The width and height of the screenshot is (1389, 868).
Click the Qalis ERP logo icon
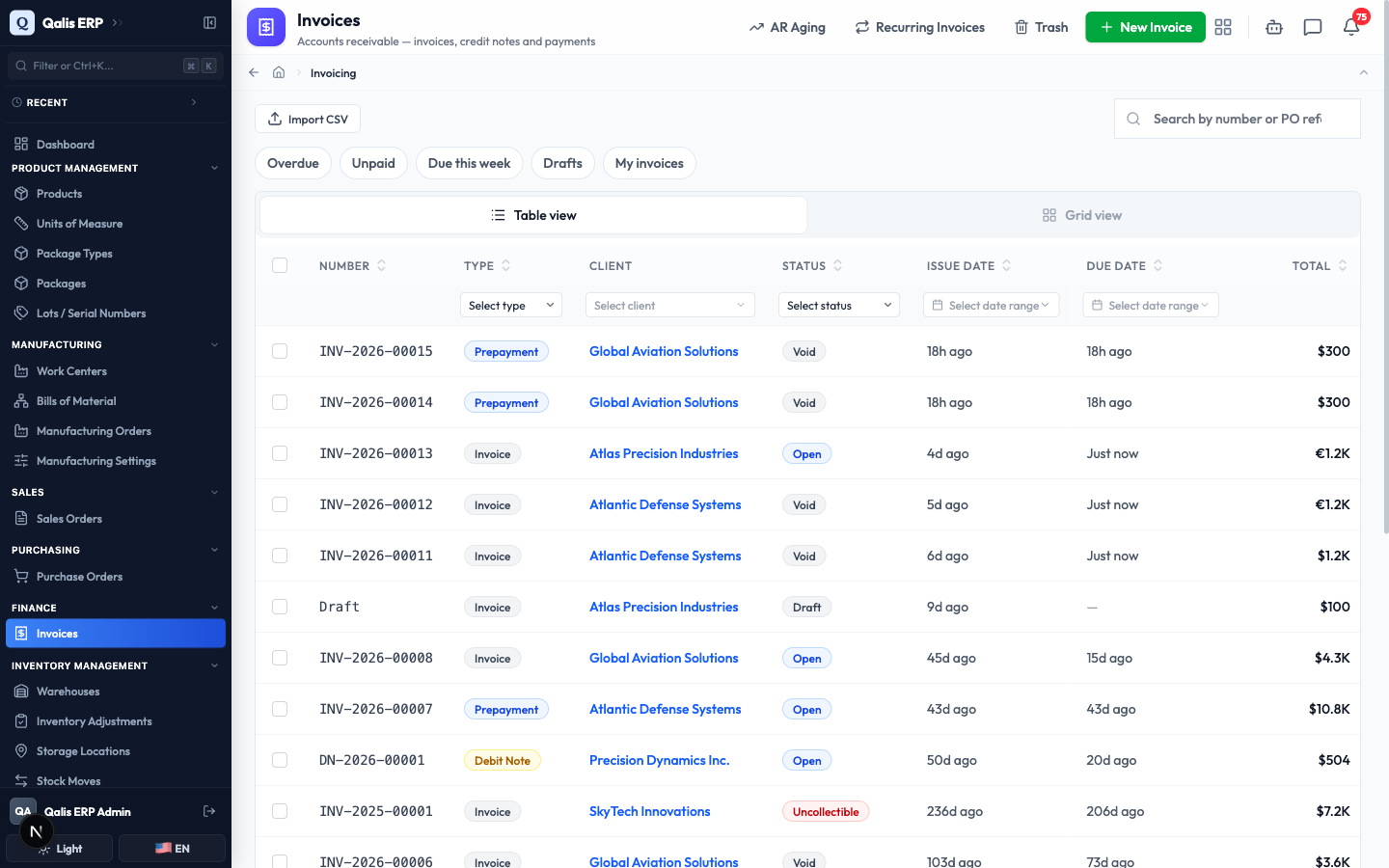(x=22, y=22)
